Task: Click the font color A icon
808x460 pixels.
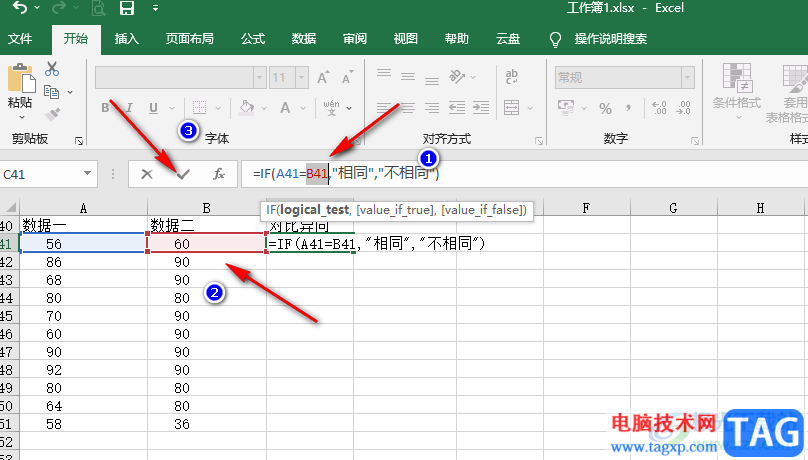Action: pyautogui.click(x=285, y=108)
